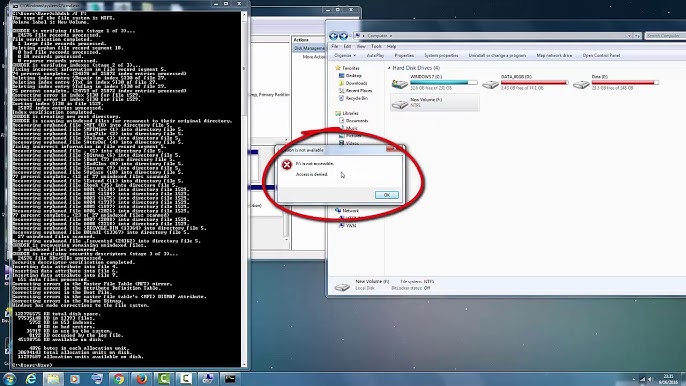Viewport: 686px width, 386px height.
Task: Expand the arrow after Computer breadcrumb
Action: [x=391, y=36]
